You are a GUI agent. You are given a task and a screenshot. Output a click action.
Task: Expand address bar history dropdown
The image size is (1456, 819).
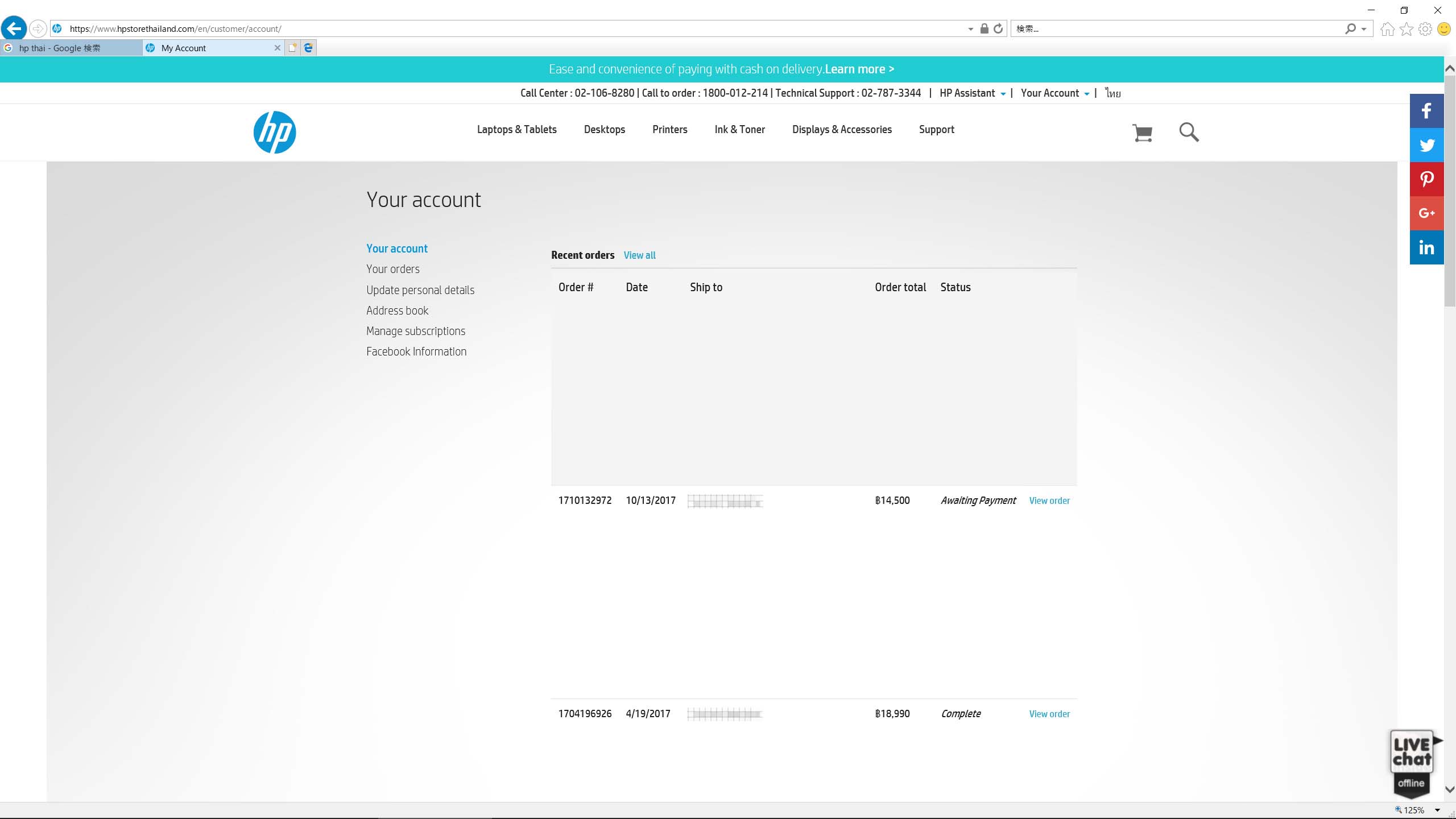coord(971,29)
